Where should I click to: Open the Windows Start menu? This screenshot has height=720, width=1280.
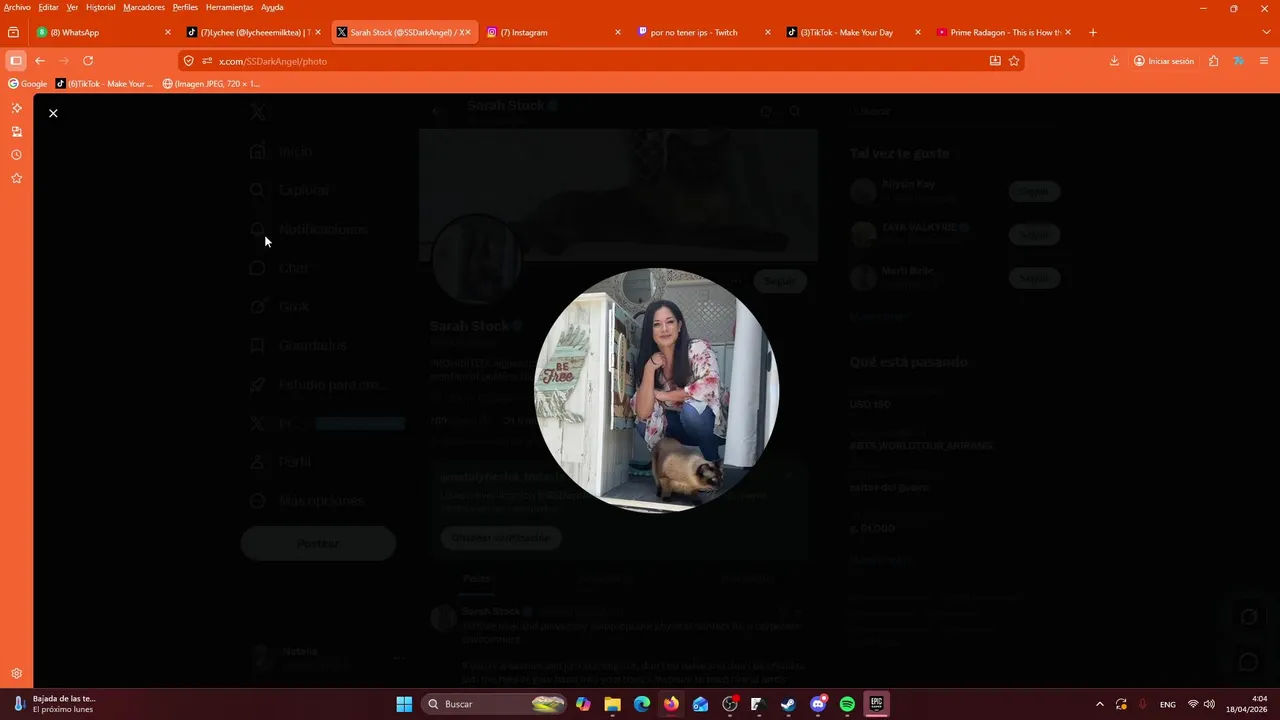[x=404, y=704]
